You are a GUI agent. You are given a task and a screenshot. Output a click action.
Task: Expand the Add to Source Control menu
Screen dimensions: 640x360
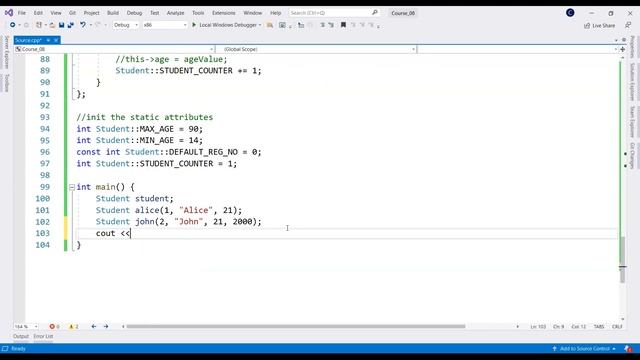pos(584,349)
